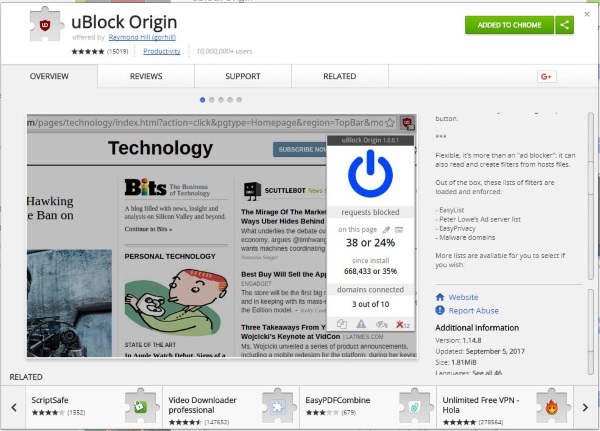Open the ScriptSafe extension icon

141,406
